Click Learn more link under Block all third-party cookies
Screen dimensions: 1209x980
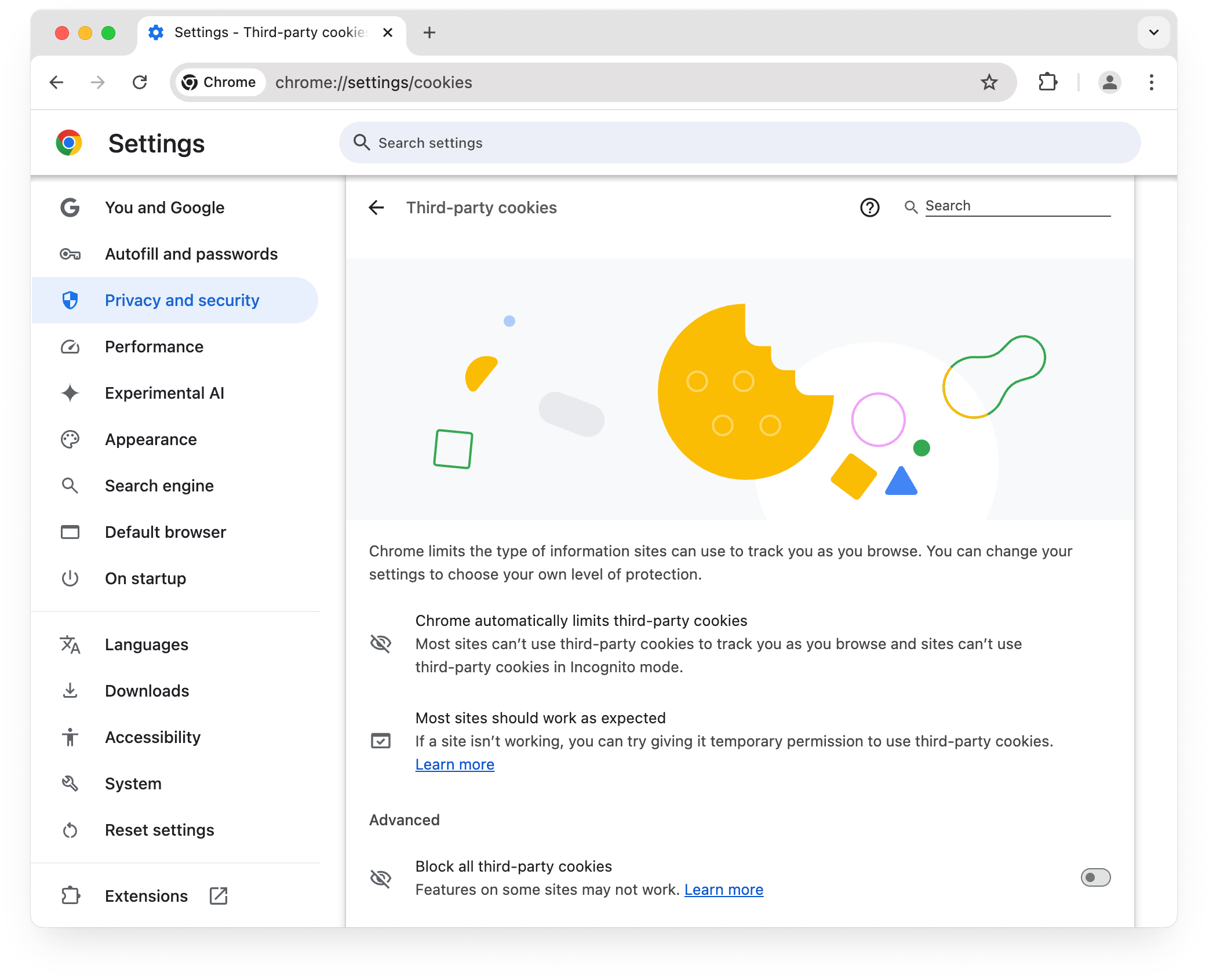click(723, 889)
